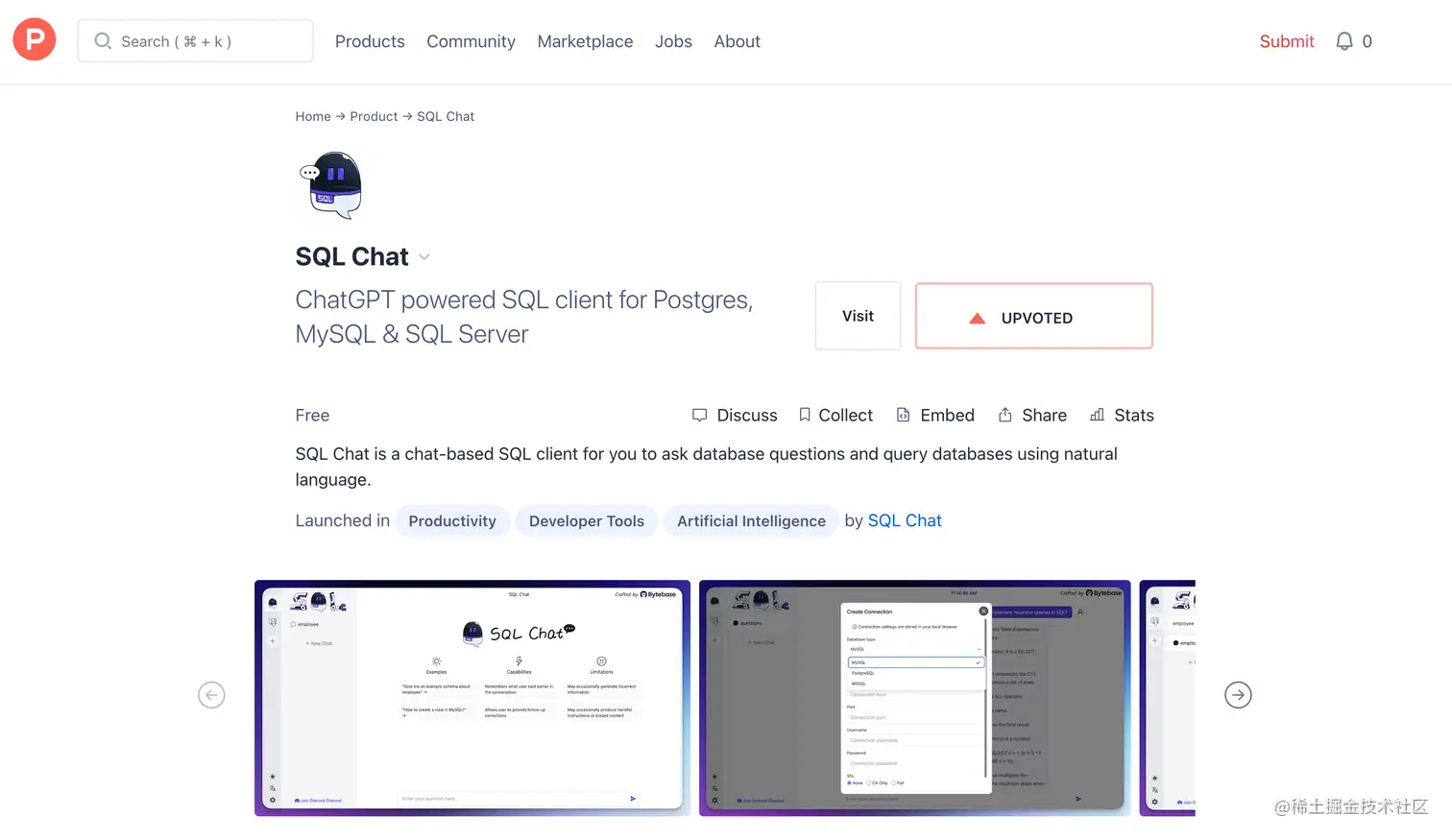The width and height of the screenshot is (1452, 840).
Task: Go to Home in breadcrumb
Action: tap(313, 116)
